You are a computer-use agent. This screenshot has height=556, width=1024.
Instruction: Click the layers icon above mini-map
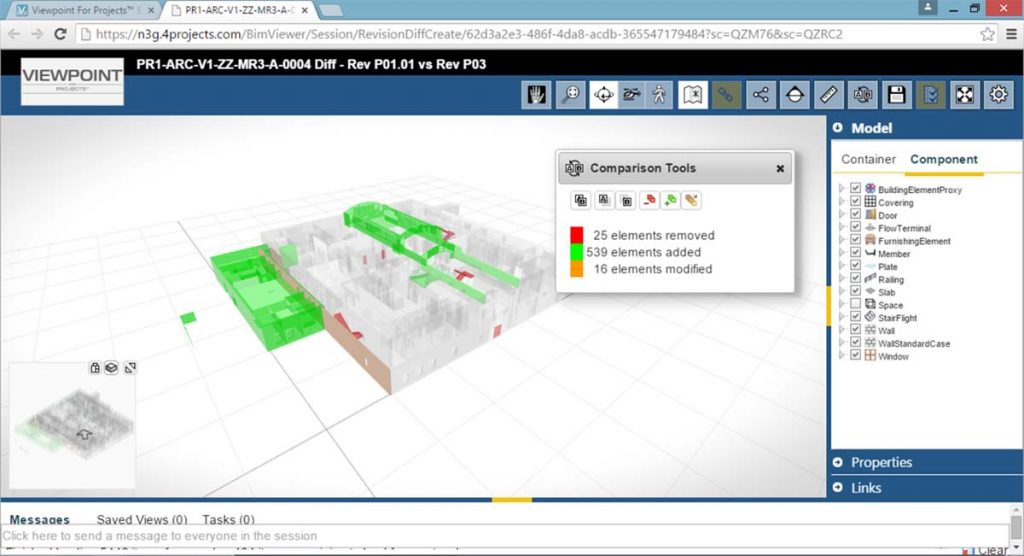pos(112,368)
